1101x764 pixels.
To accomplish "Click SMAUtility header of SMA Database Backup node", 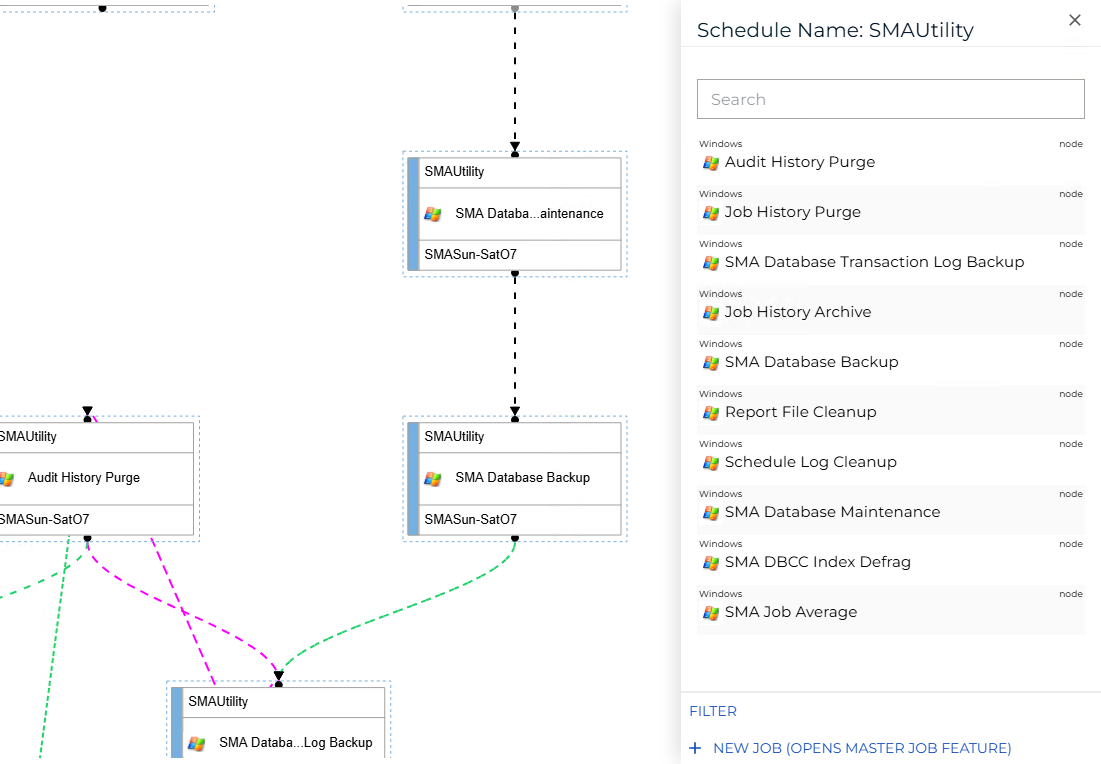I will click(x=454, y=436).
